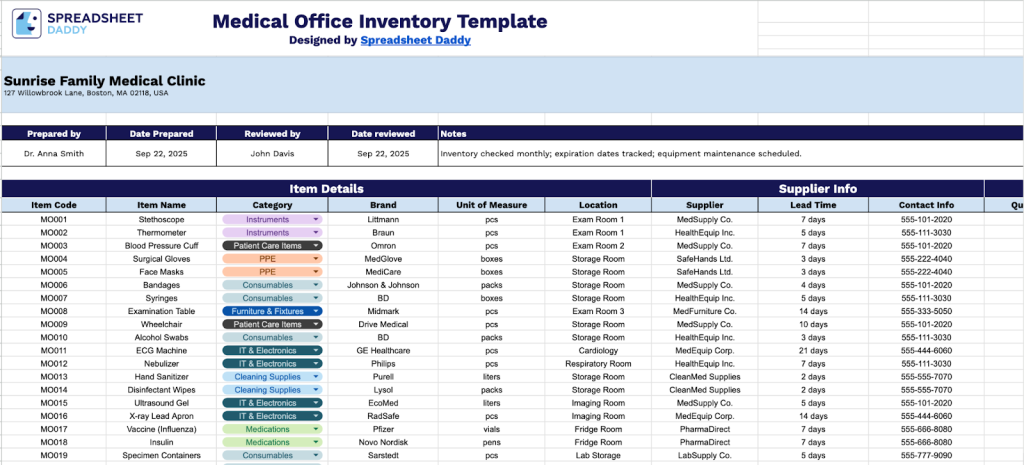1024x465 pixels.
Task: Open the Spreadsheet Daddy hyperlink
Action: [x=416, y=40]
